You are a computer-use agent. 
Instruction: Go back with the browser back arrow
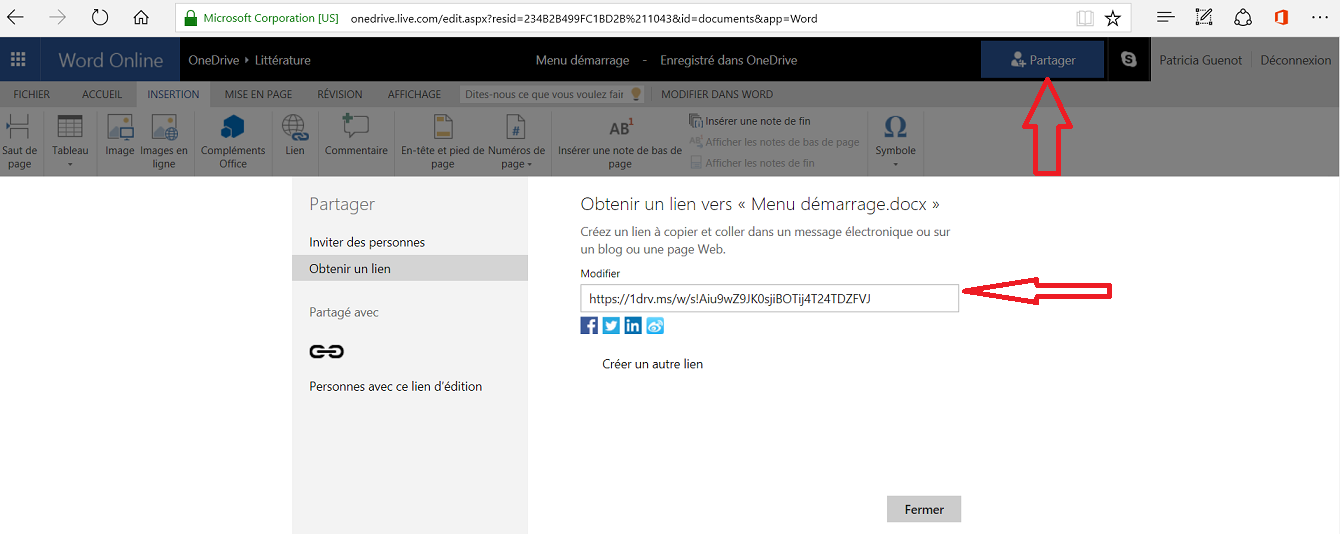[16, 18]
